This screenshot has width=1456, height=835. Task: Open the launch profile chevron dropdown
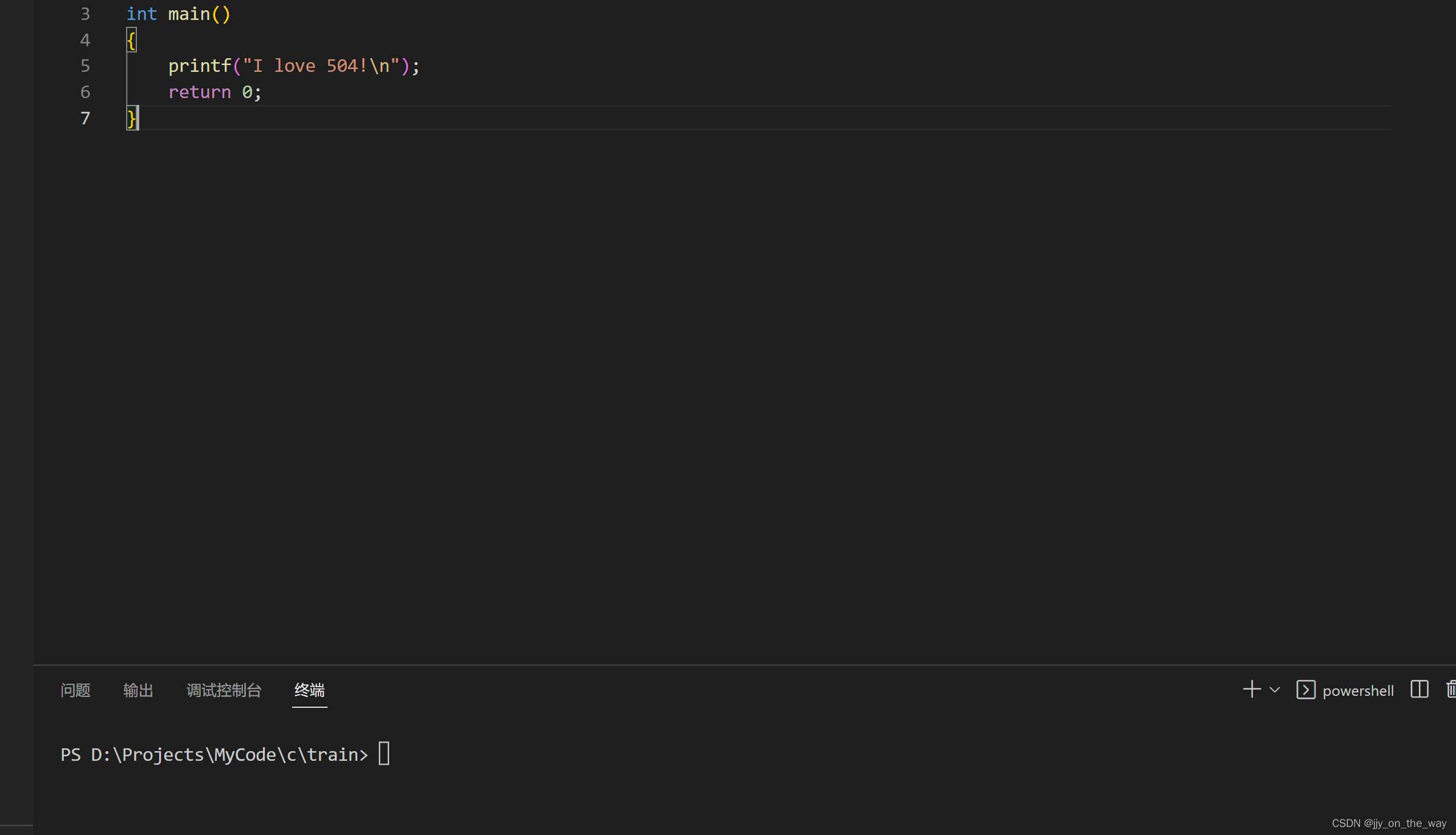pos(1275,690)
